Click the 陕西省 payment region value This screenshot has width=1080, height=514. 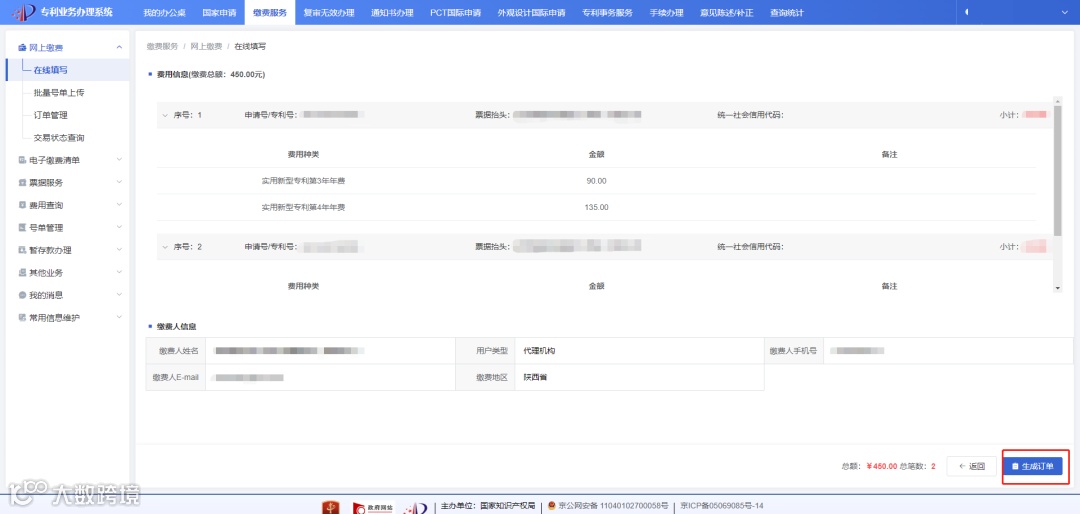click(x=535, y=377)
